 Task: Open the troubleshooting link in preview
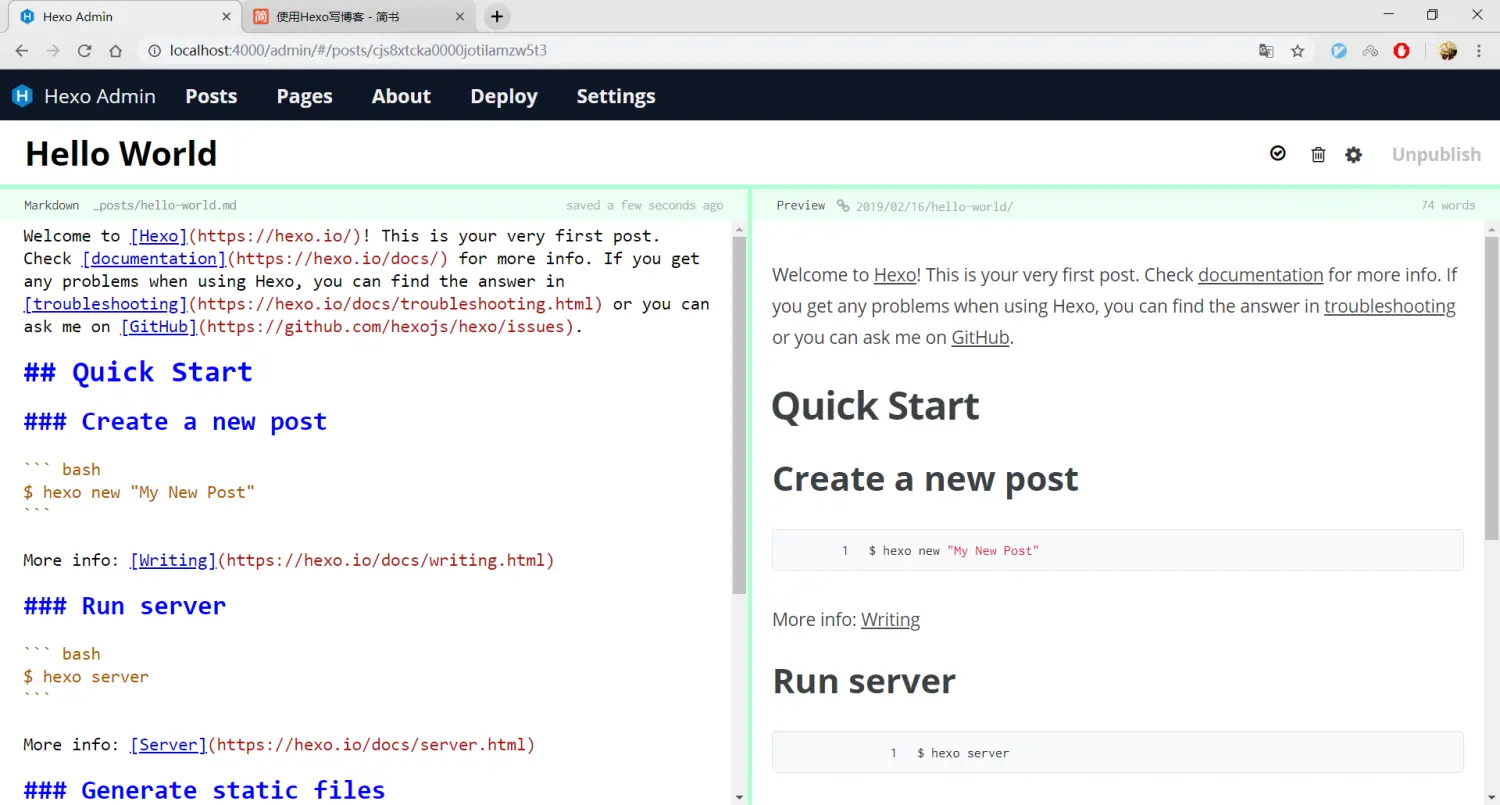(x=1390, y=306)
